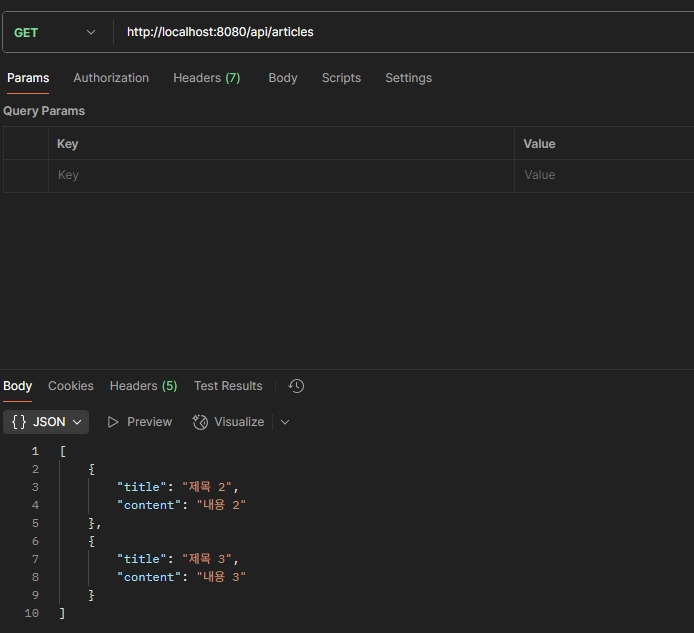Screen dimensions: 694x633
Task: Switch to the Authorization tab
Action: (111, 78)
